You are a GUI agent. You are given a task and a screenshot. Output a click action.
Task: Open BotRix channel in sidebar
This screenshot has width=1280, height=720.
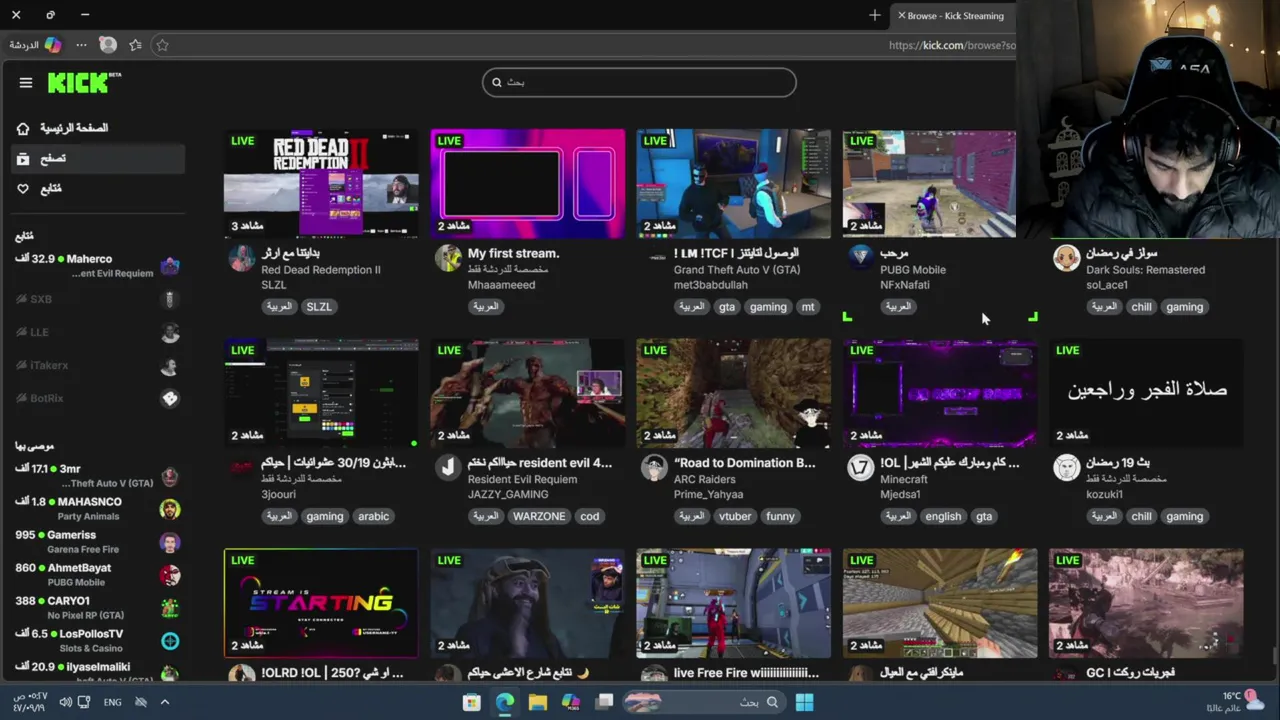coord(97,398)
